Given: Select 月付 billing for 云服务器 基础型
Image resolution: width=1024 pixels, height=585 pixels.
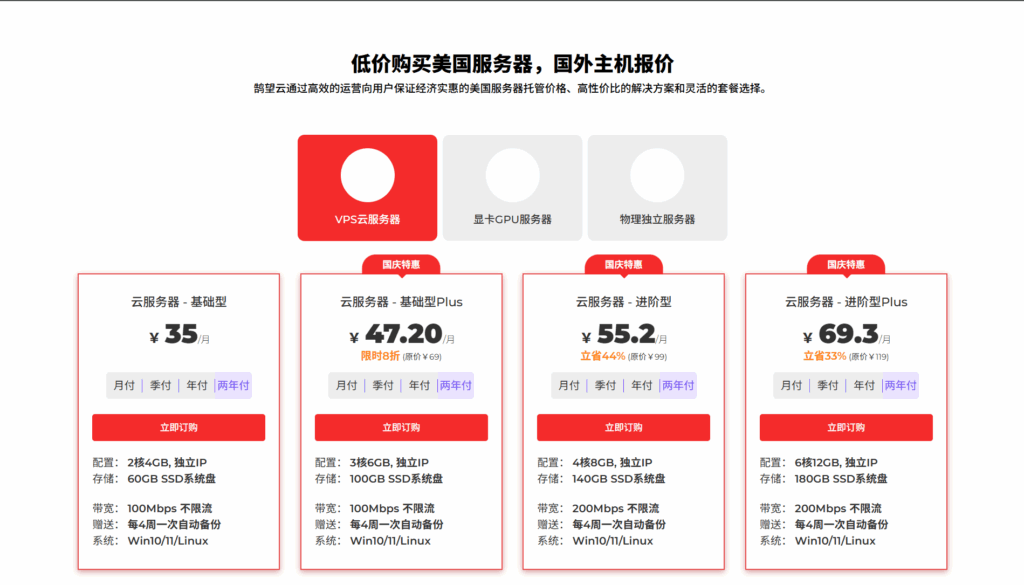Looking at the screenshot, I should 124,385.
